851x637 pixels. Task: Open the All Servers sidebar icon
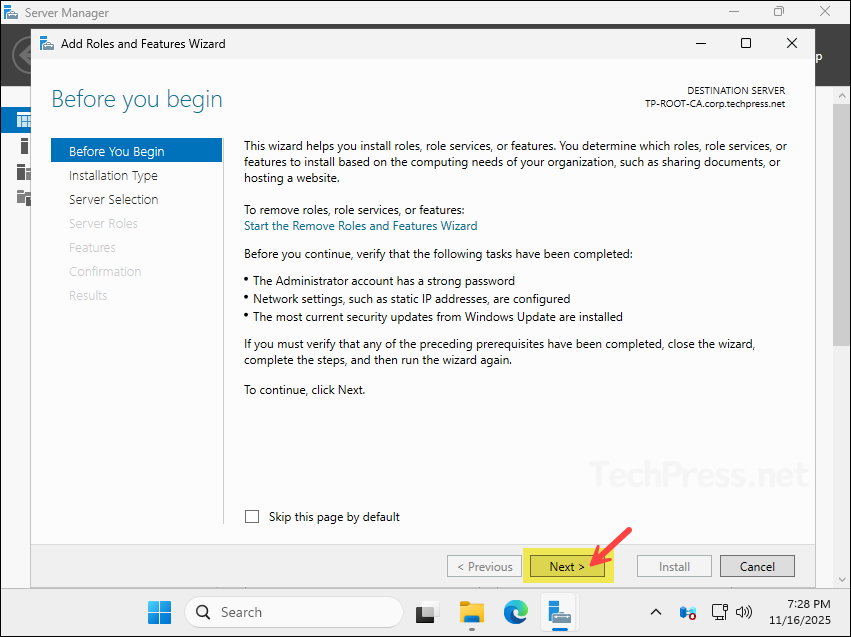[14, 170]
